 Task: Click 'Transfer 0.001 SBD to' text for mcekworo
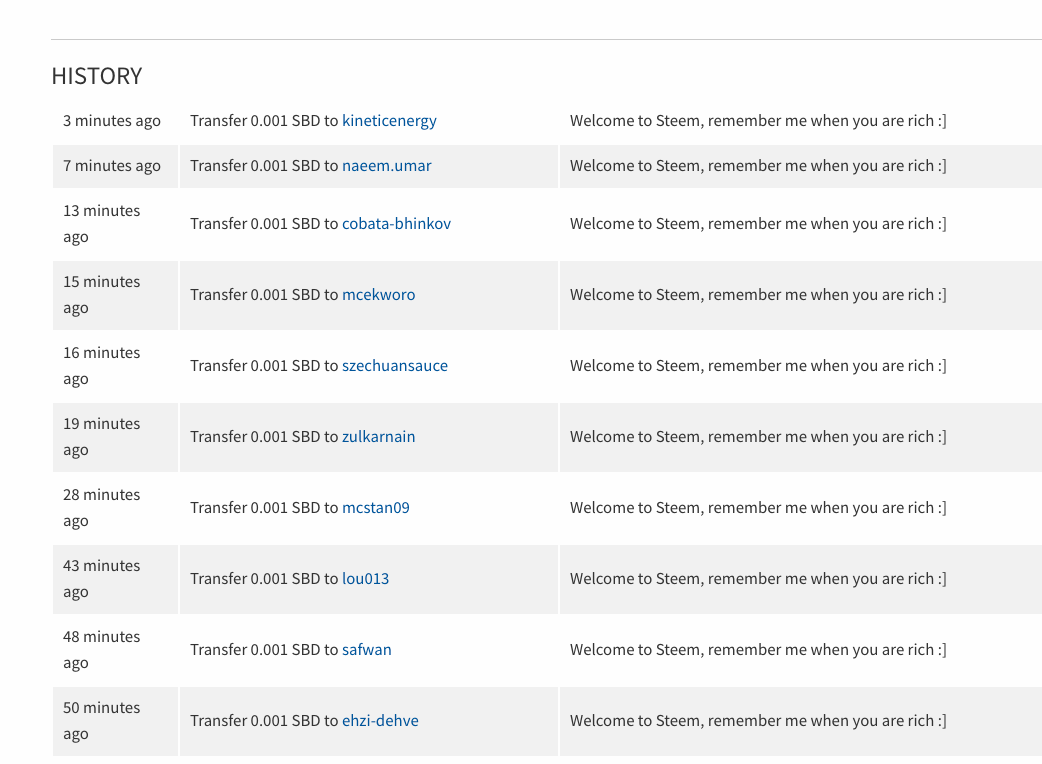coord(264,295)
